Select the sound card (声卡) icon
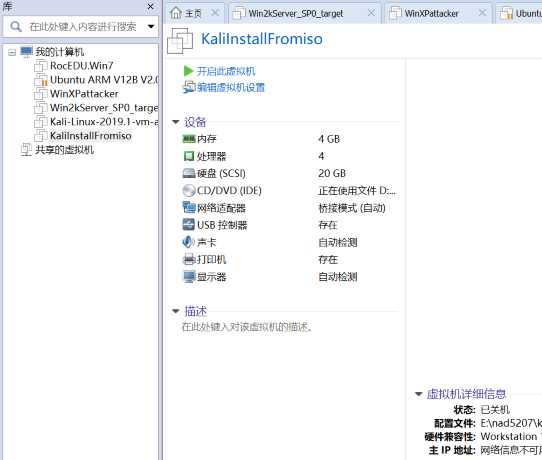This screenshot has height=460, width=542. [x=188, y=242]
